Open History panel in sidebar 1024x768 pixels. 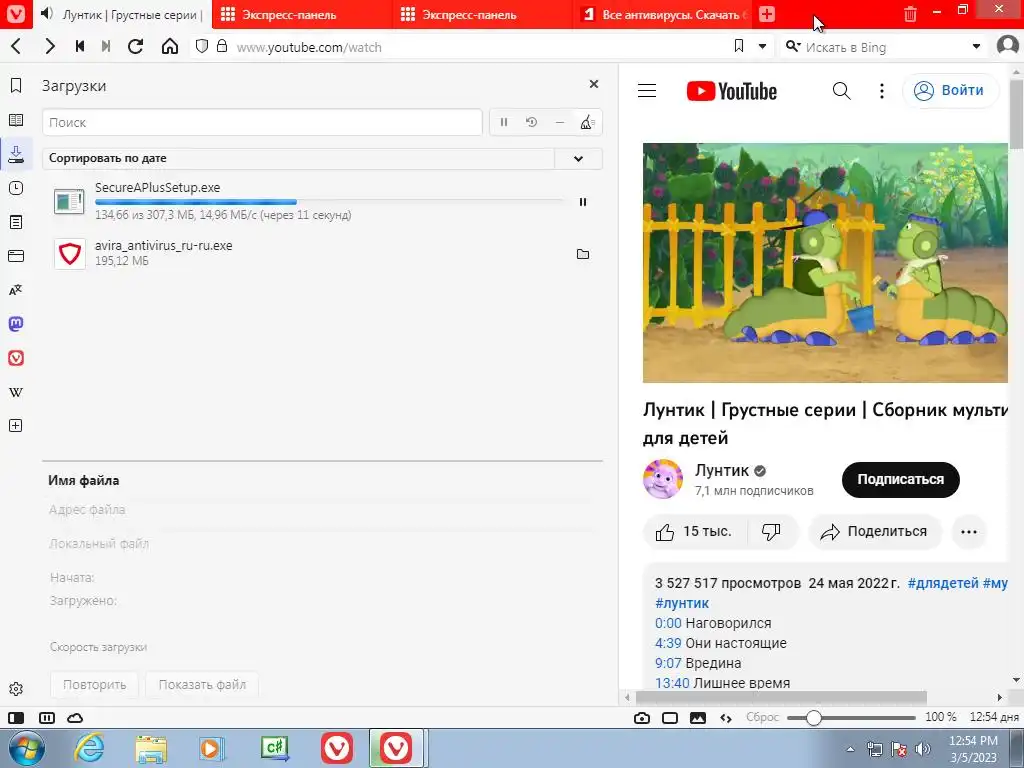coord(16,188)
